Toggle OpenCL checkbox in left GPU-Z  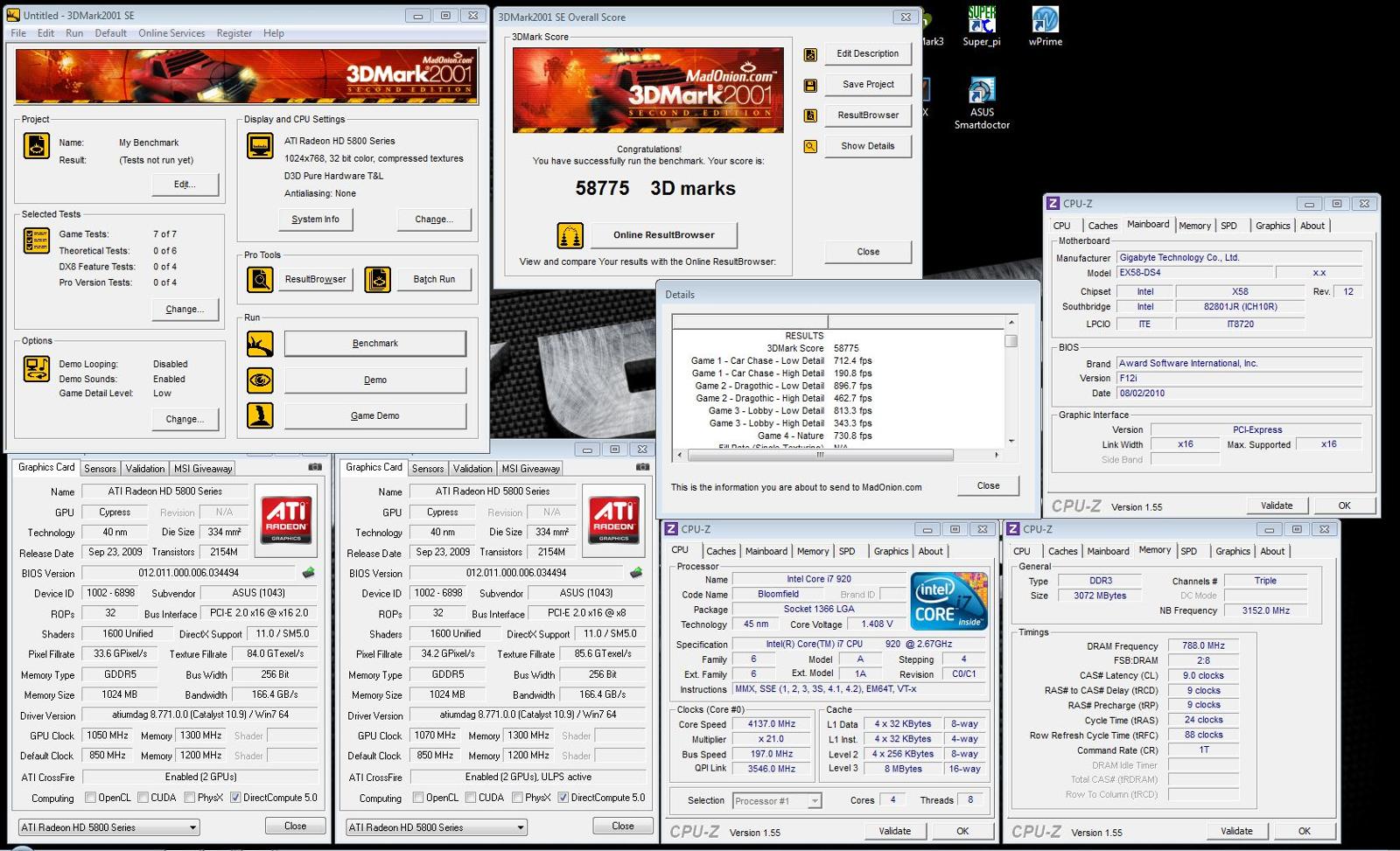tap(90, 798)
